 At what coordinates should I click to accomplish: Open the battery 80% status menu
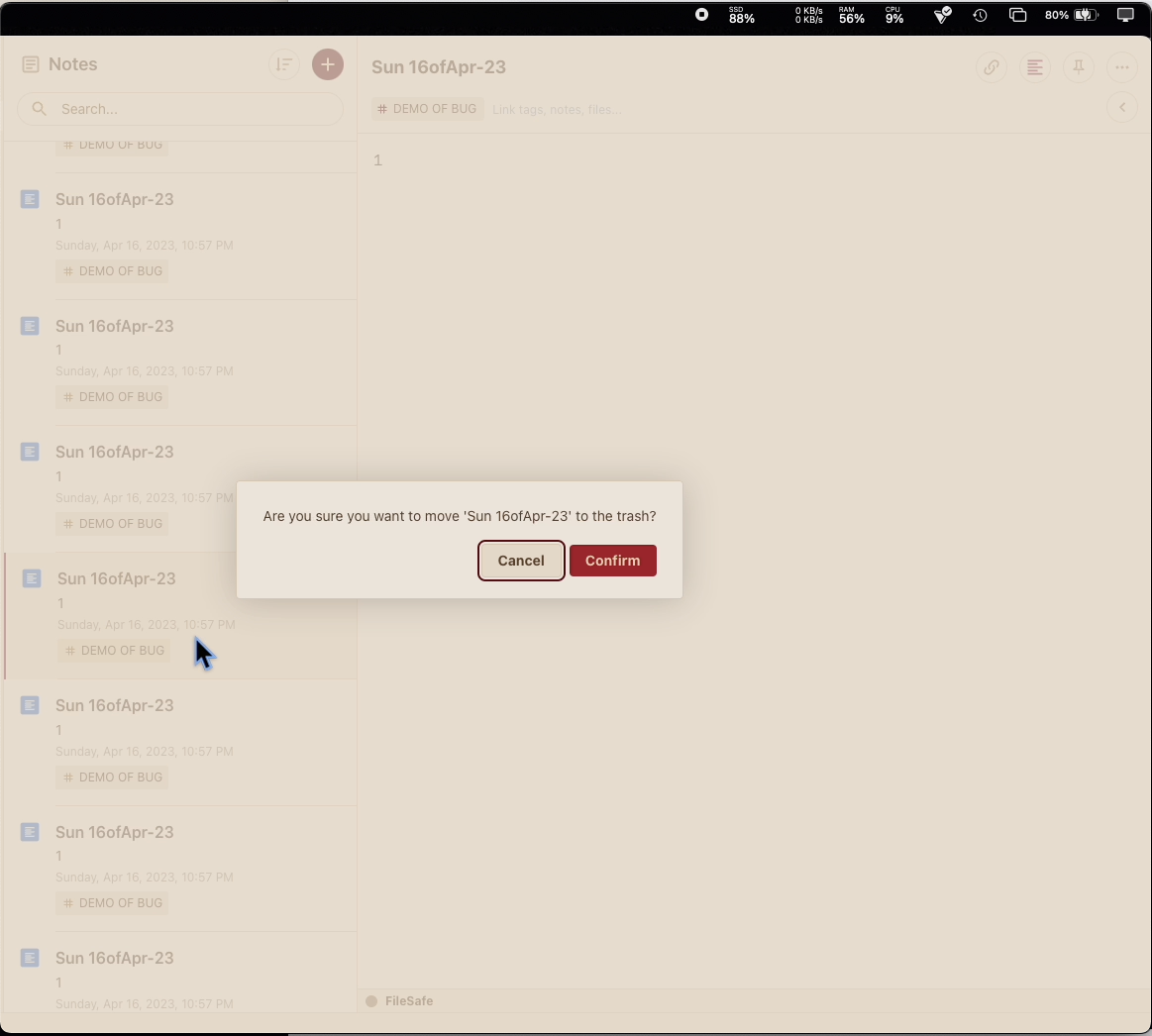click(x=1072, y=16)
